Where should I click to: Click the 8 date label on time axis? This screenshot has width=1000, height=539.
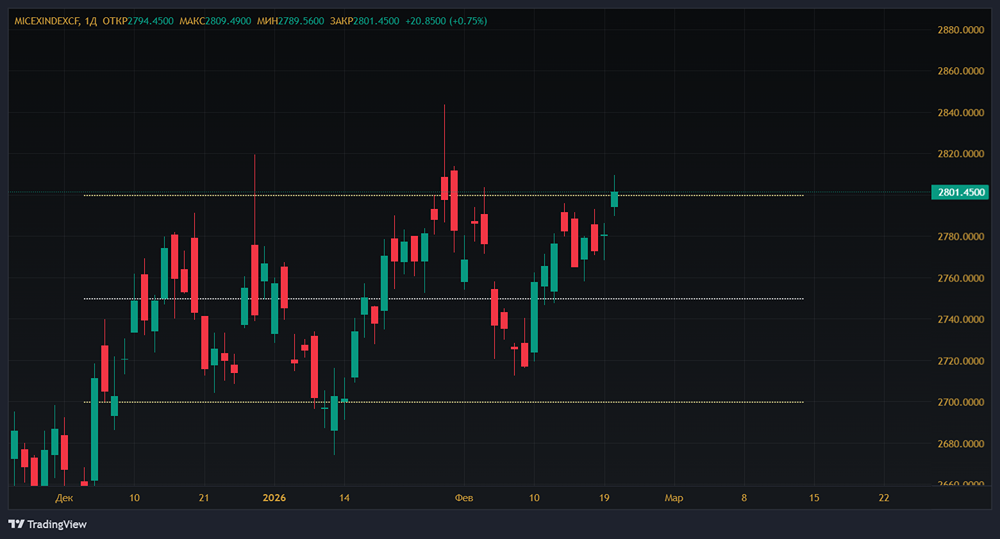[x=744, y=498]
